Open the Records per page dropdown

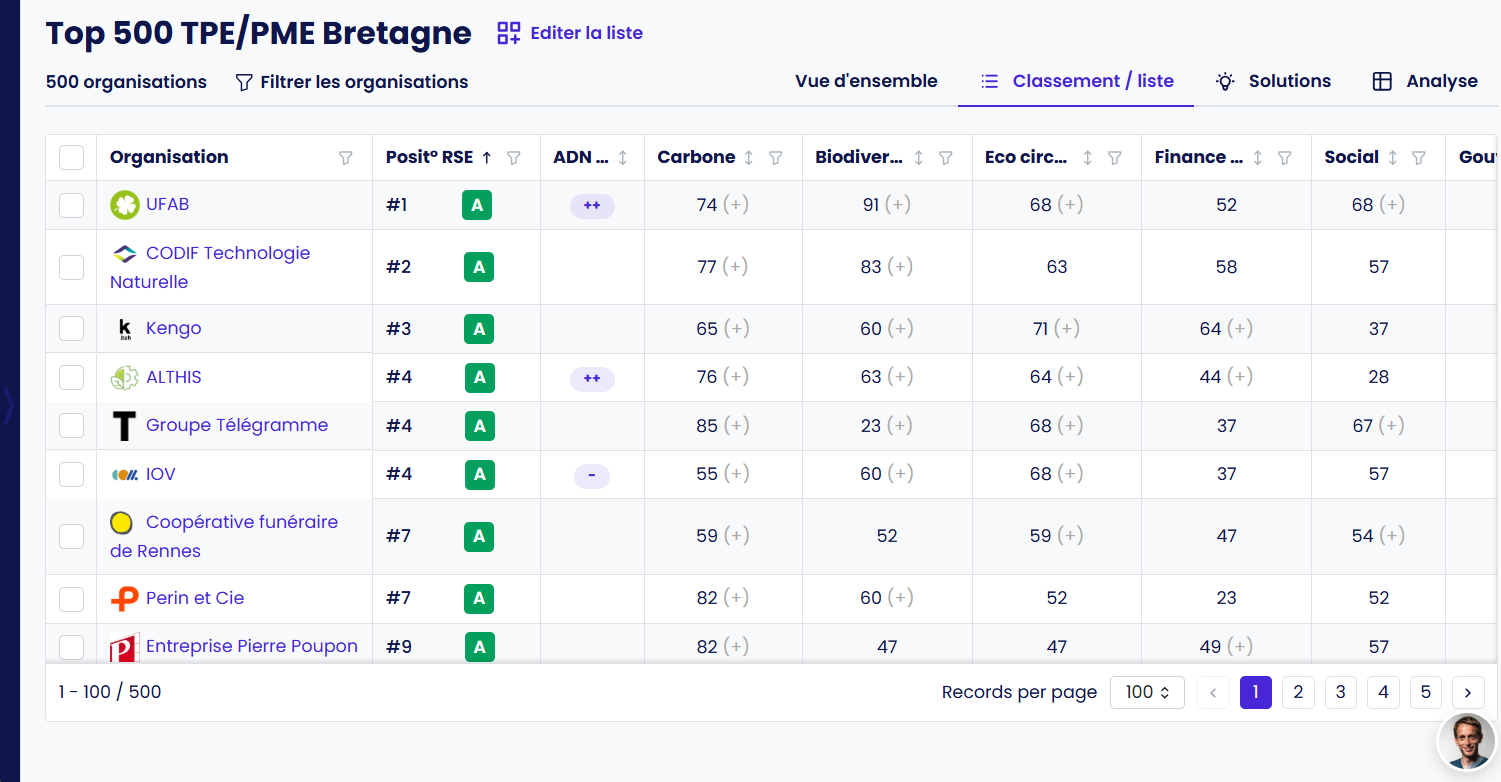pyautogui.click(x=1147, y=692)
